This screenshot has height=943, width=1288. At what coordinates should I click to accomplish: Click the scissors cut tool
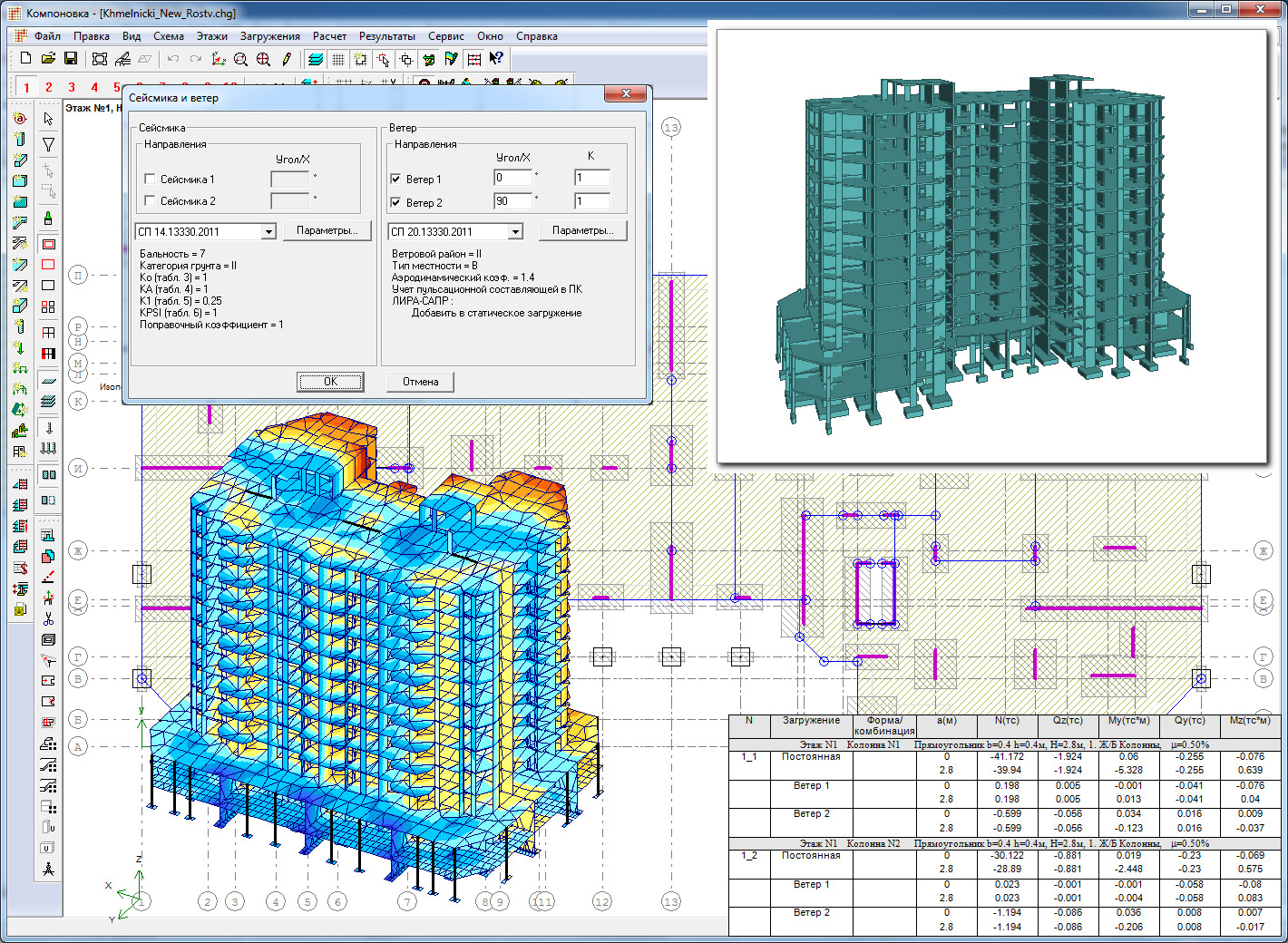pyautogui.click(x=48, y=618)
